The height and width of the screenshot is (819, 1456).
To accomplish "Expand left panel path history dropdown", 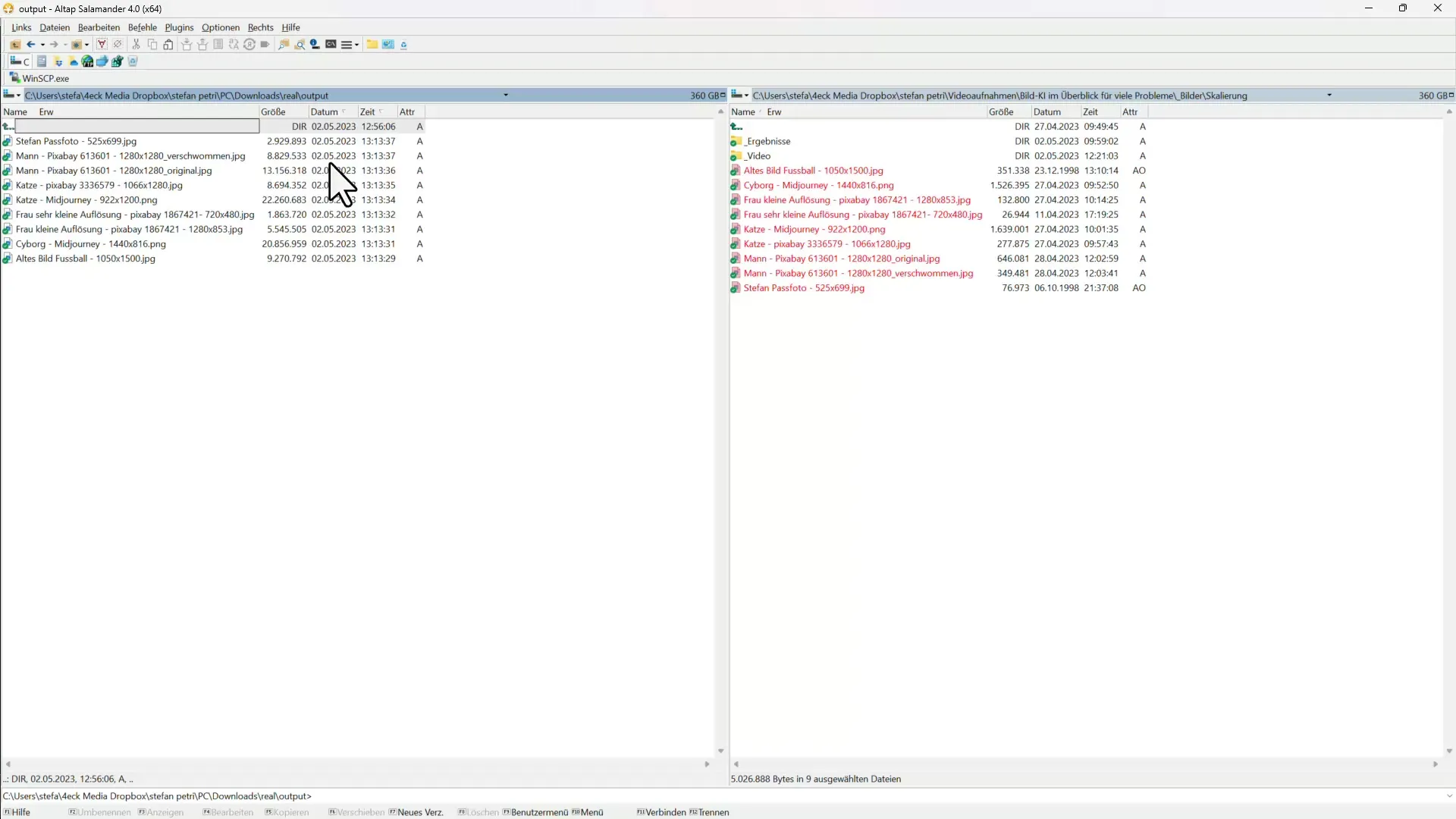I will 506,96.
